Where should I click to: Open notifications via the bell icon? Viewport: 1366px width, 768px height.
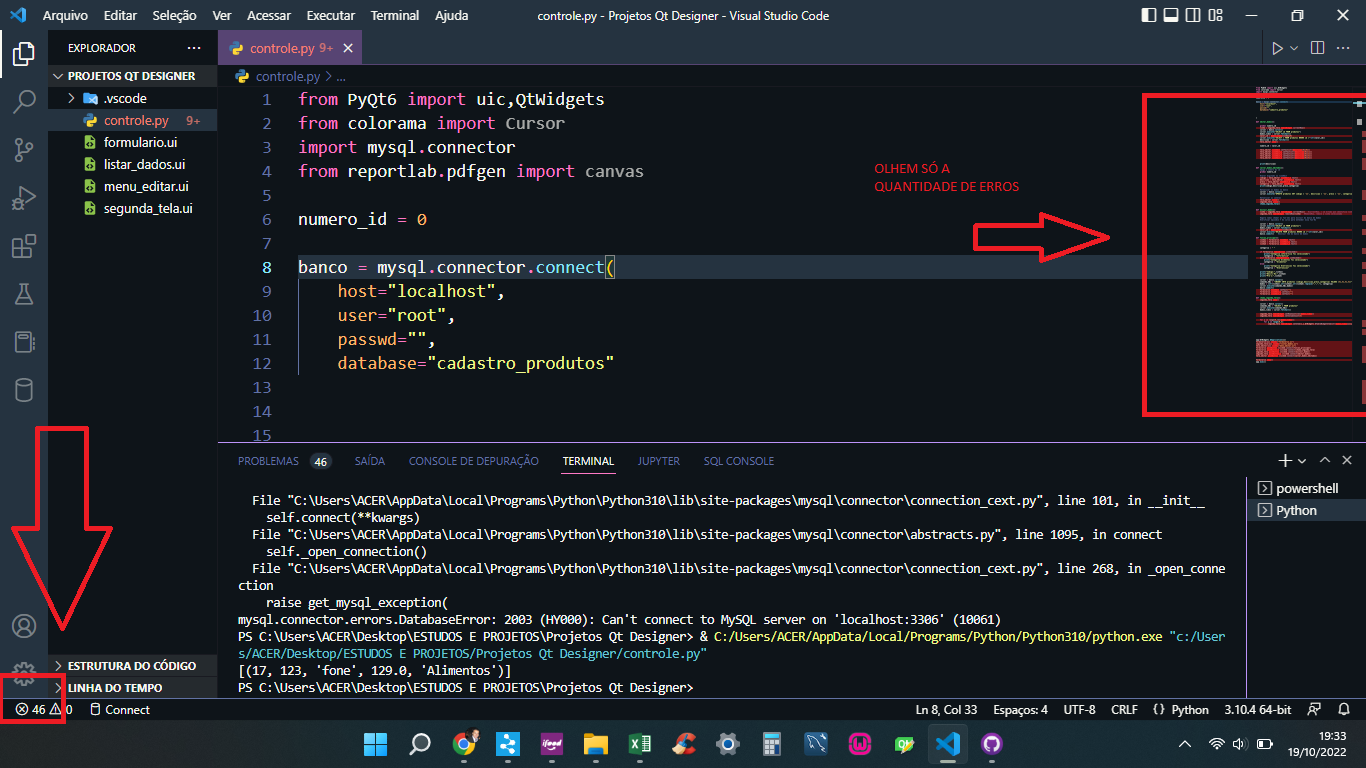tap(1345, 709)
